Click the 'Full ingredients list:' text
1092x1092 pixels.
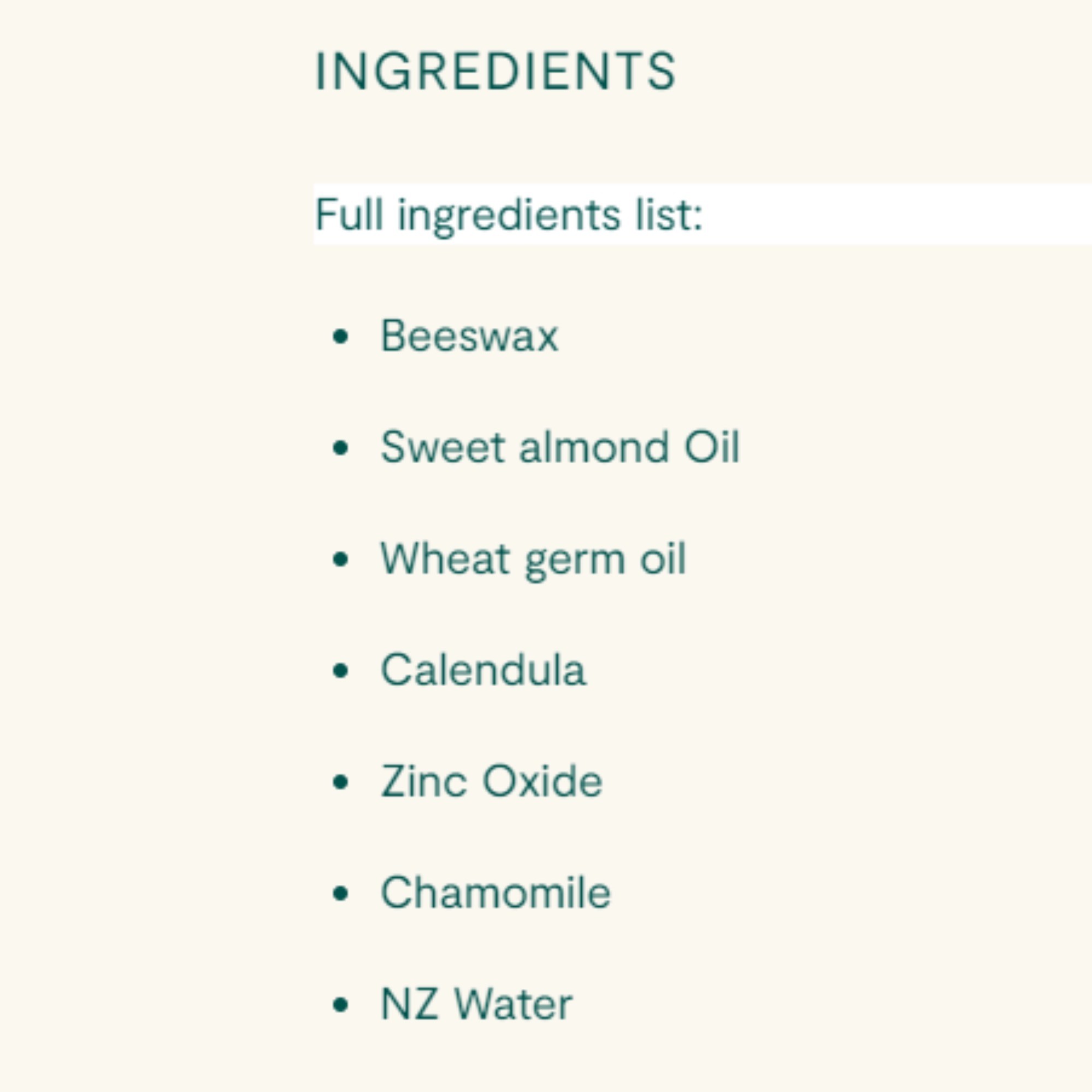click(508, 214)
